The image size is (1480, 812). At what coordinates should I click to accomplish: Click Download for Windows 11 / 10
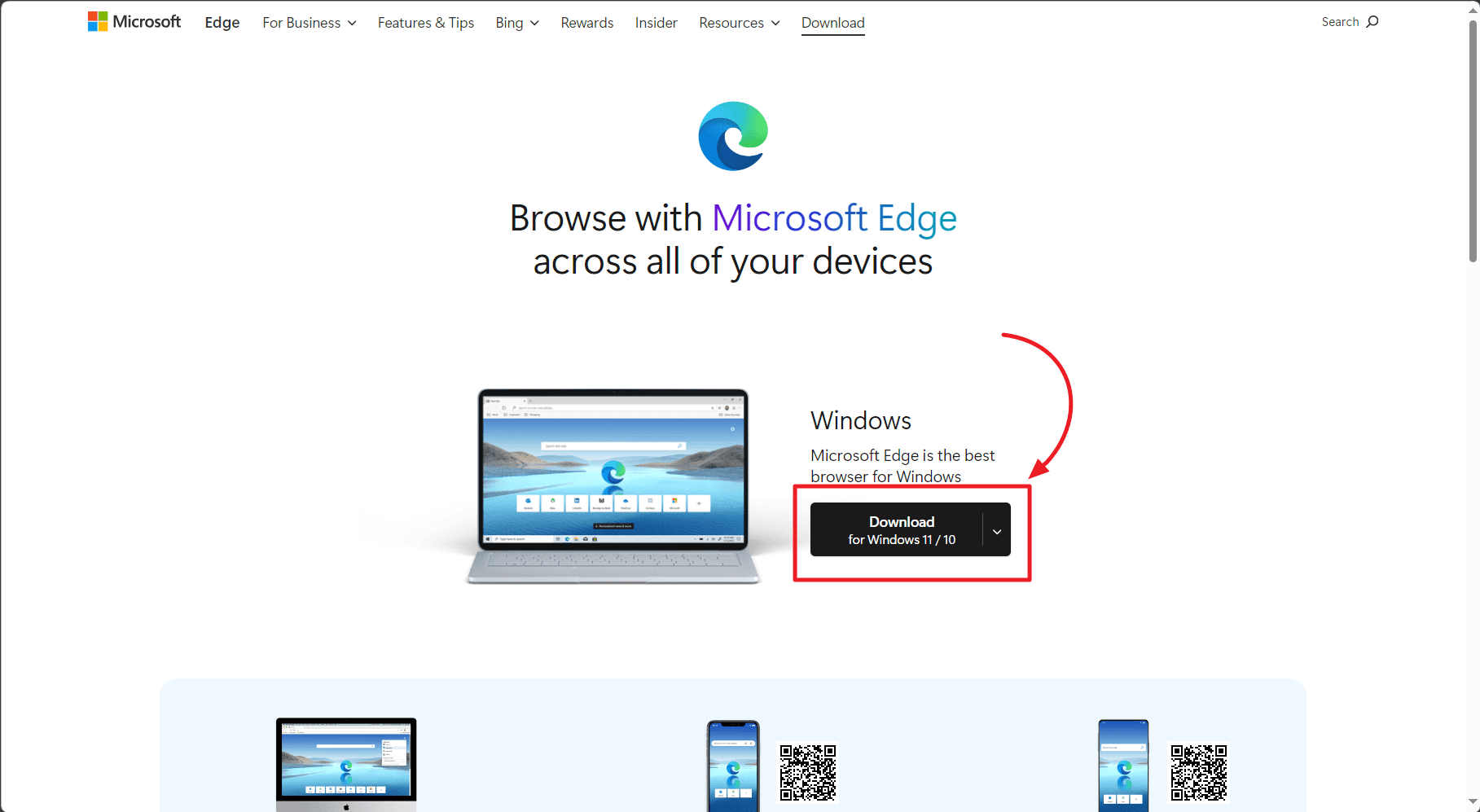897,529
